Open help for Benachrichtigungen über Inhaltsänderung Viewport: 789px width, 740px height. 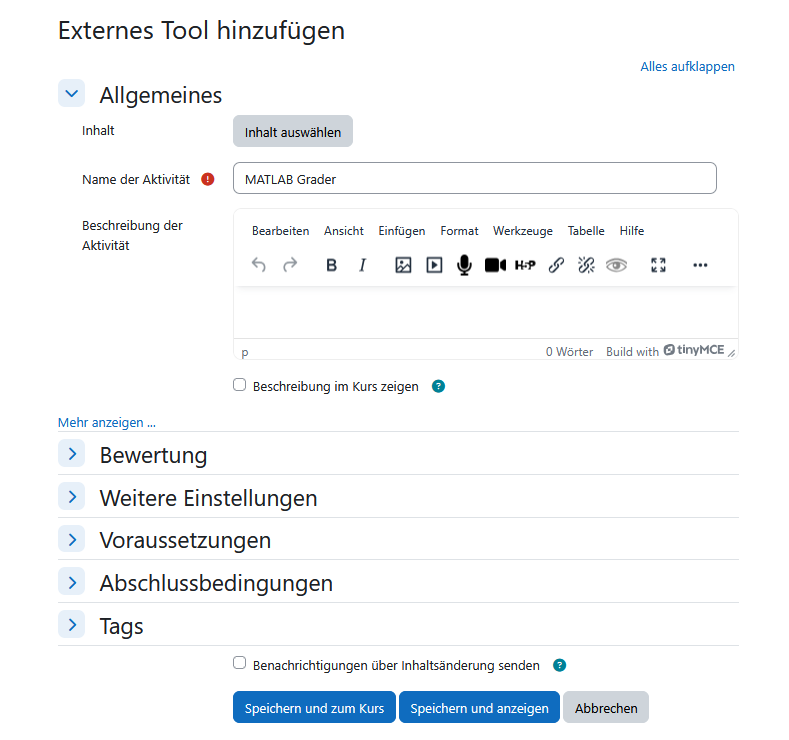tap(559, 666)
